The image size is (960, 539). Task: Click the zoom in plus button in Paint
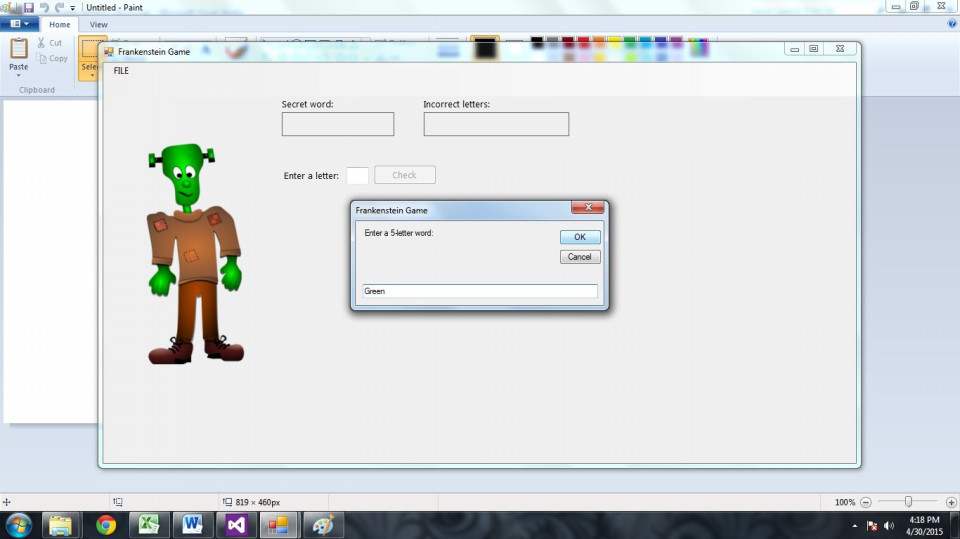point(951,502)
